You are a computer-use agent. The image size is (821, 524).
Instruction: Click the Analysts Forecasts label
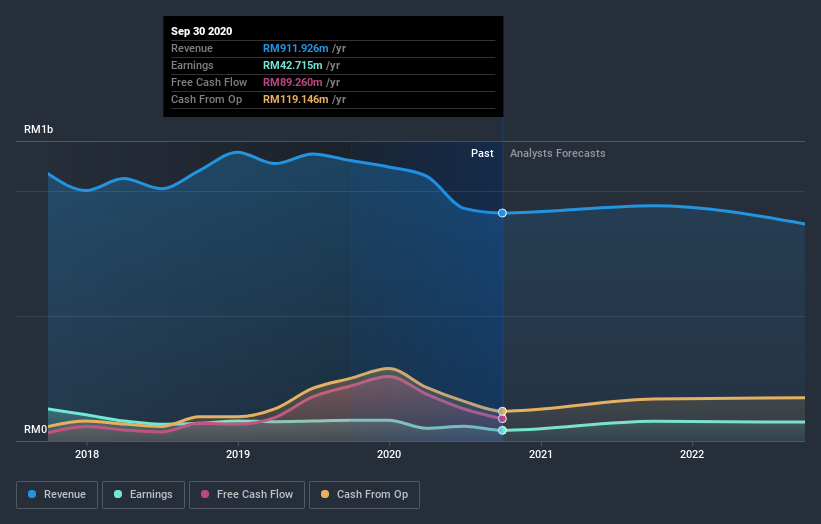click(x=558, y=153)
